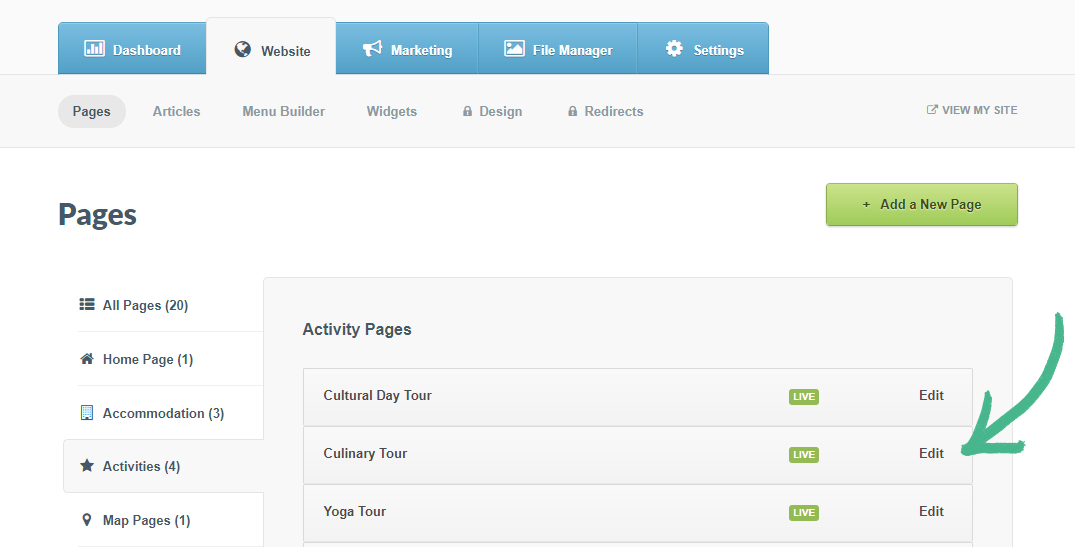This screenshot has height=547, width=1075.
Task: Open the Articles sub-tab
Action: click(176, 111)
